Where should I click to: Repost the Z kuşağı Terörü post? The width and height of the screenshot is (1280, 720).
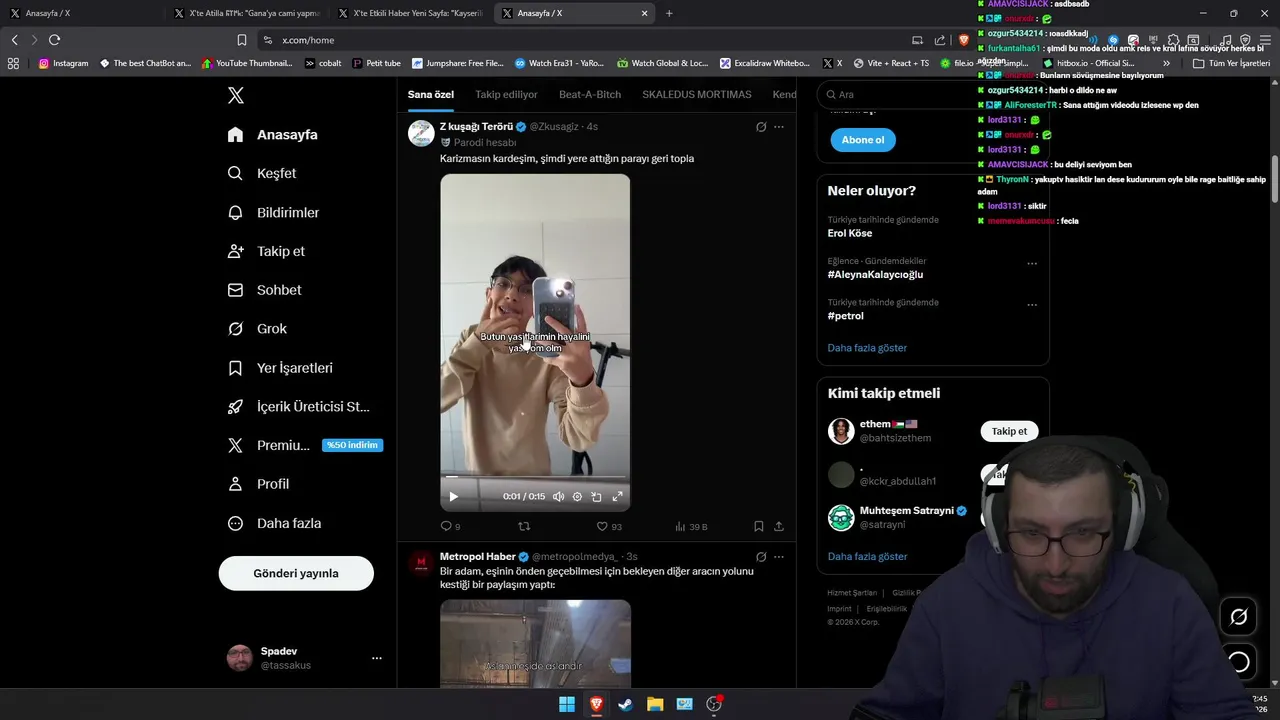524,526
